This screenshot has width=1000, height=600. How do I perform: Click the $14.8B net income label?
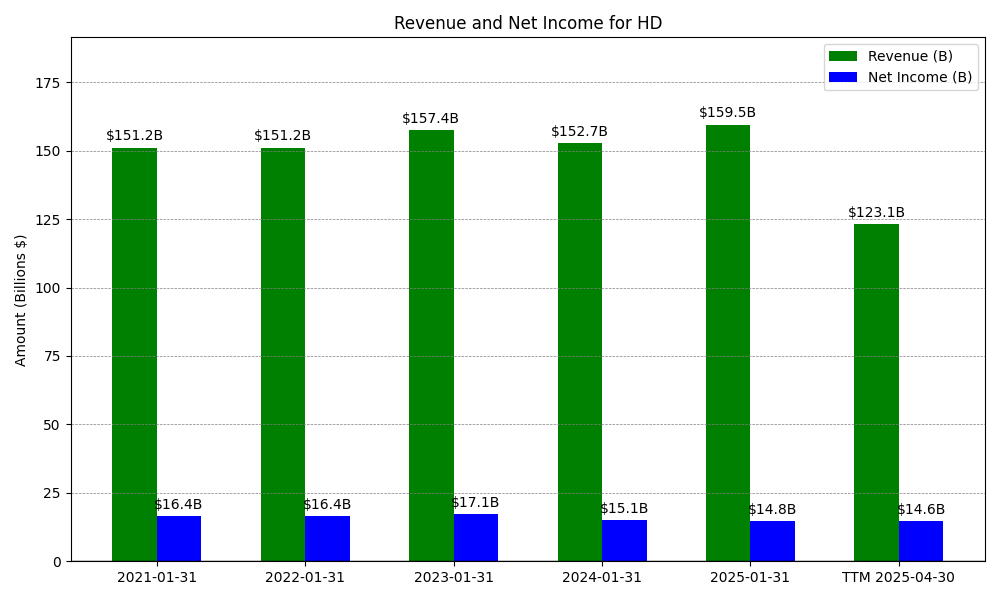tap(772, 509)
